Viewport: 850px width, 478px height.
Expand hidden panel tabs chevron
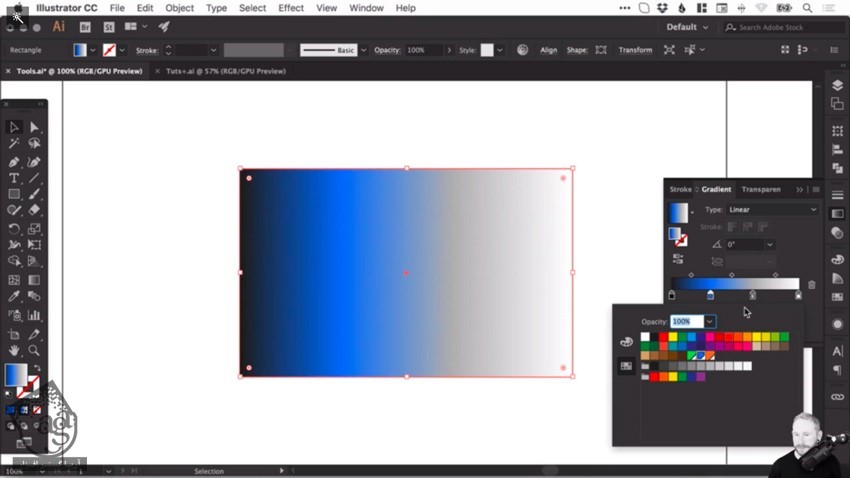799,189
